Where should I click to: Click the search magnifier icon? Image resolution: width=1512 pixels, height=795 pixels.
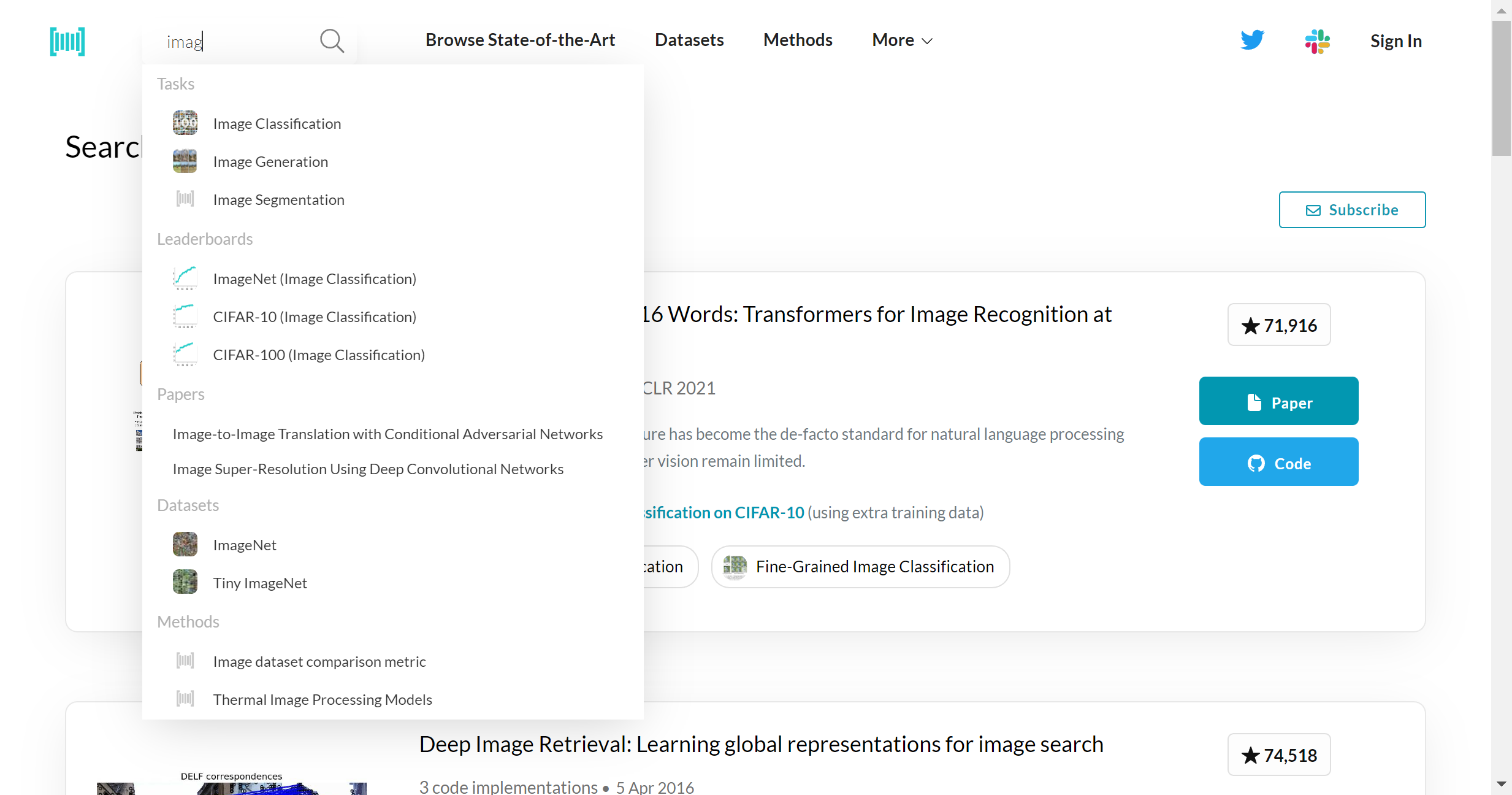click(x=332, y=40)
